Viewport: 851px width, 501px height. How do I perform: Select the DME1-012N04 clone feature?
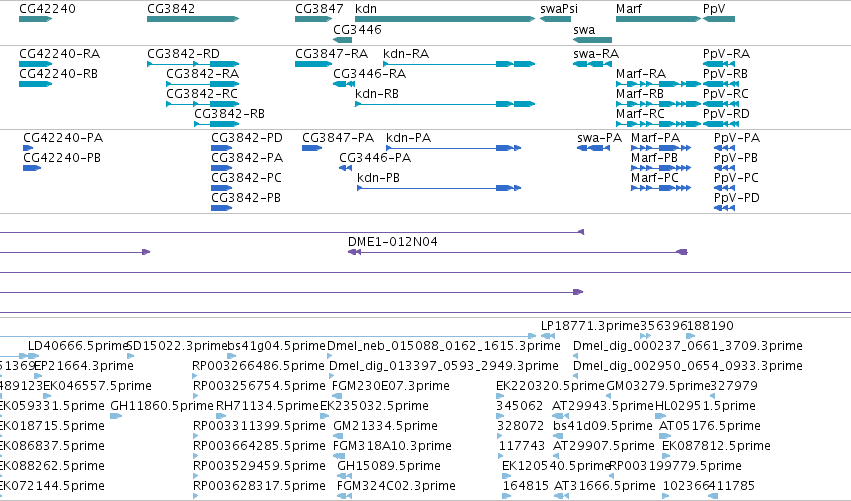click(x=518, y=252)
